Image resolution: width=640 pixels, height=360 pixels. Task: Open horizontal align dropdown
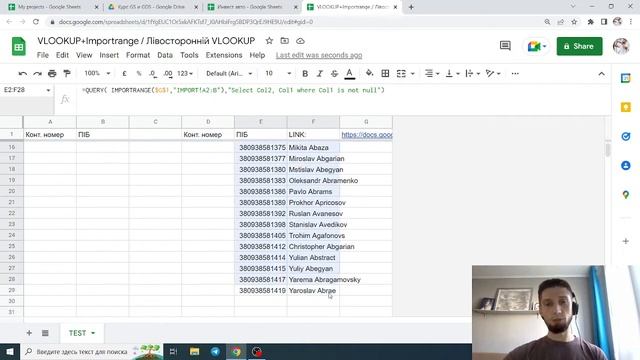tap(431, 73)
